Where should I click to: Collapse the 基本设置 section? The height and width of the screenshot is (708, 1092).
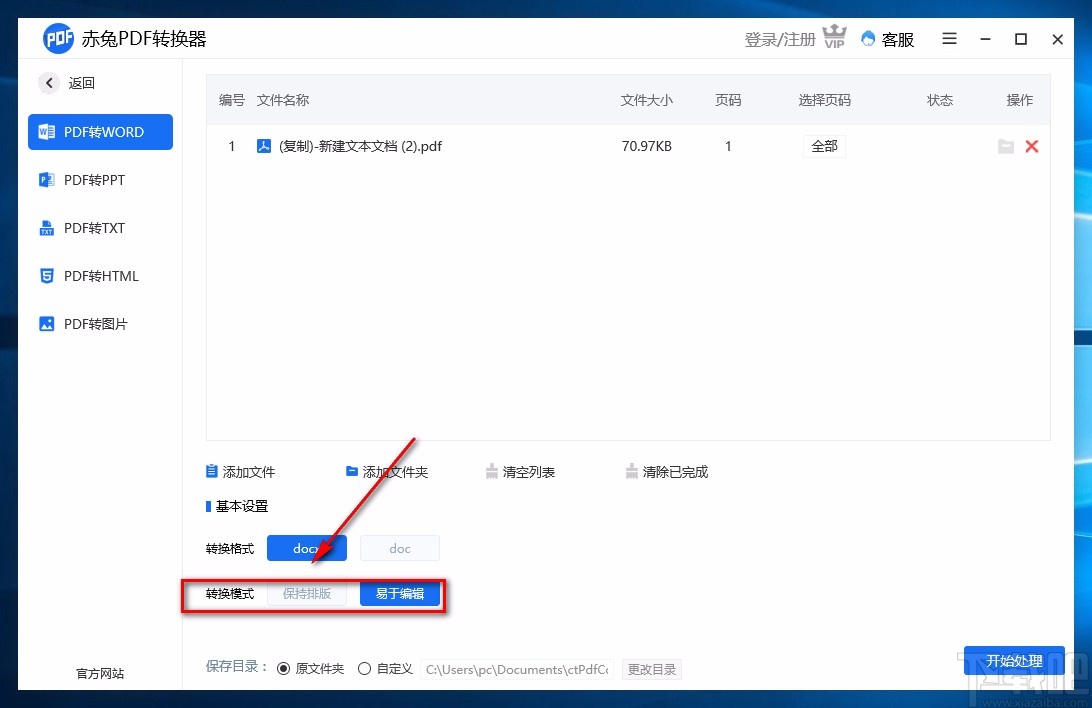(236, 506)
